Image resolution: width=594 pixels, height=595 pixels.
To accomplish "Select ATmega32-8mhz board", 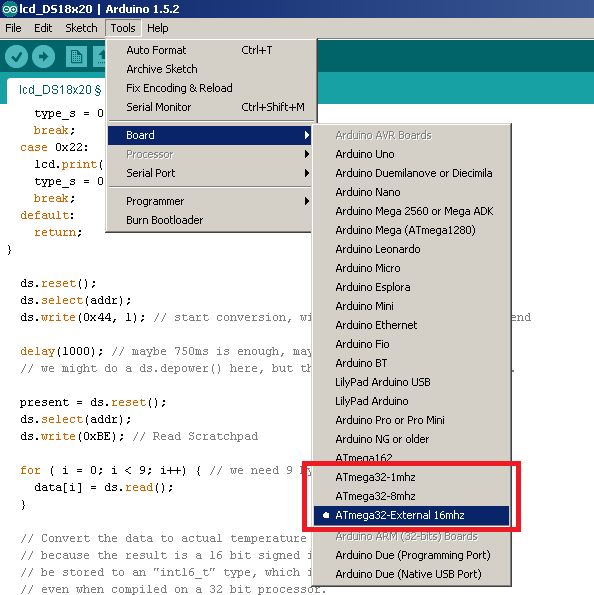I will click(x=411, y=496).
